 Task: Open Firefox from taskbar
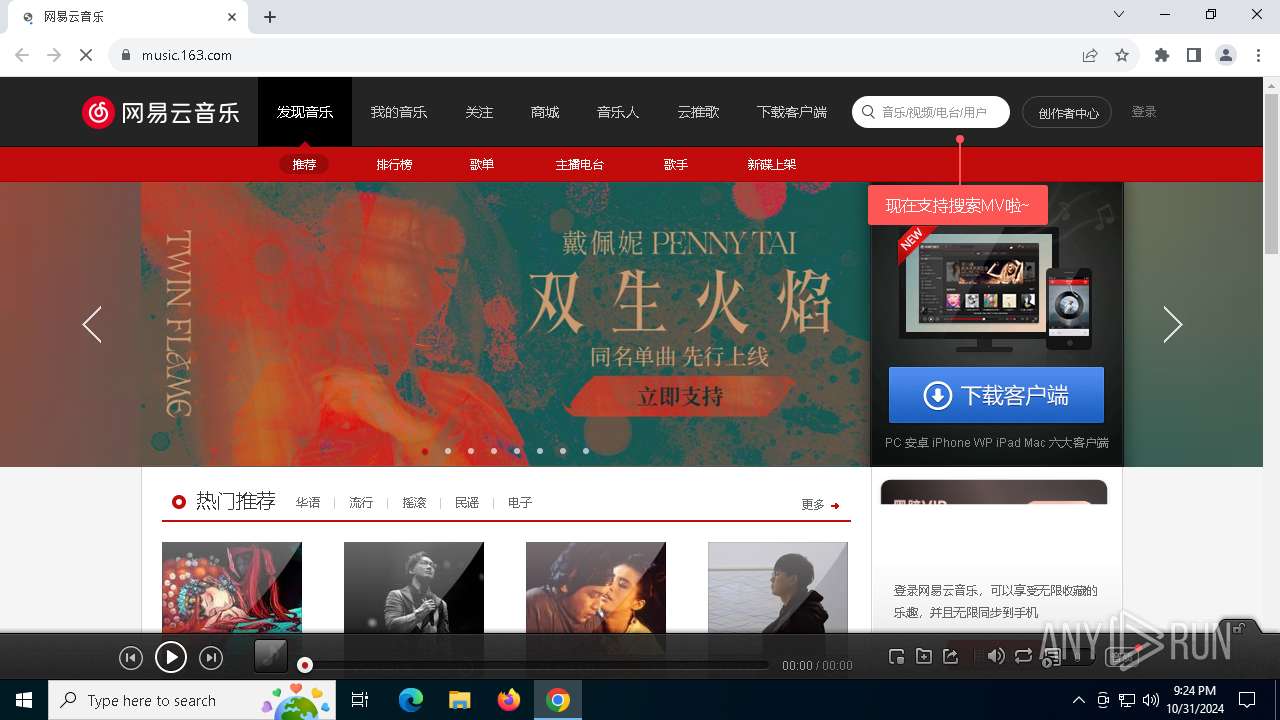(509, 700)
